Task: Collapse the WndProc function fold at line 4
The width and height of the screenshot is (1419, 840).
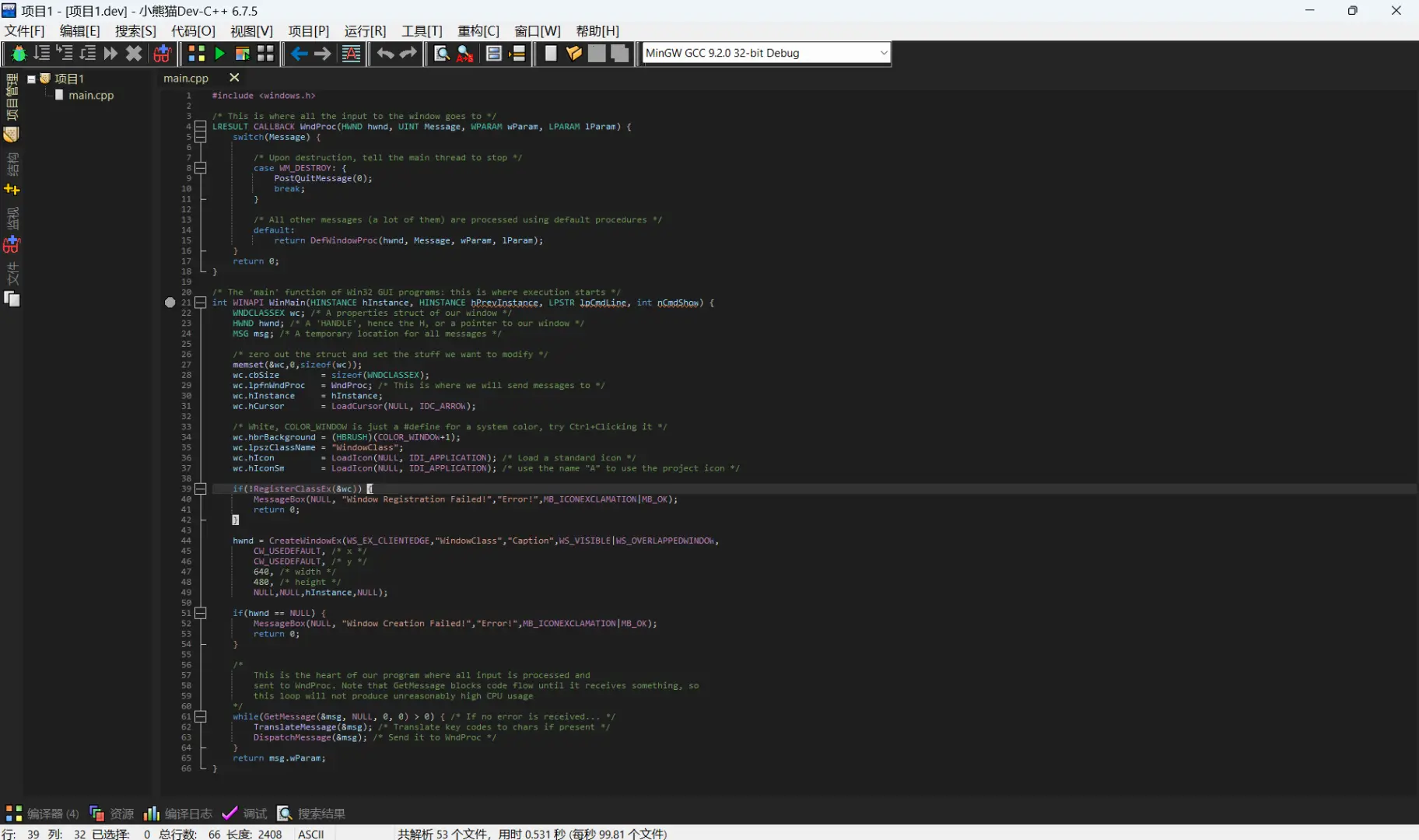Action: click(201, 126)
